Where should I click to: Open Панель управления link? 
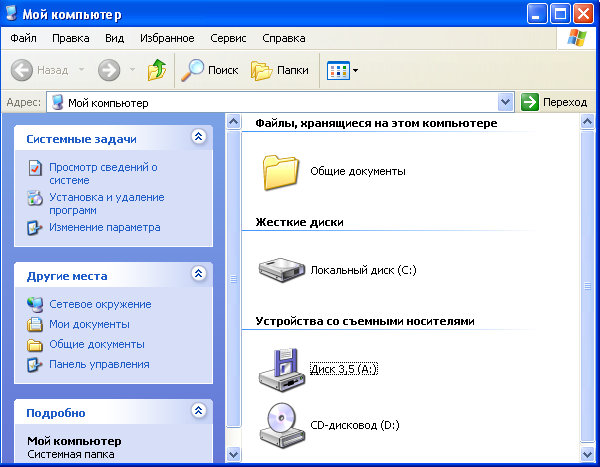coord(99,364)
